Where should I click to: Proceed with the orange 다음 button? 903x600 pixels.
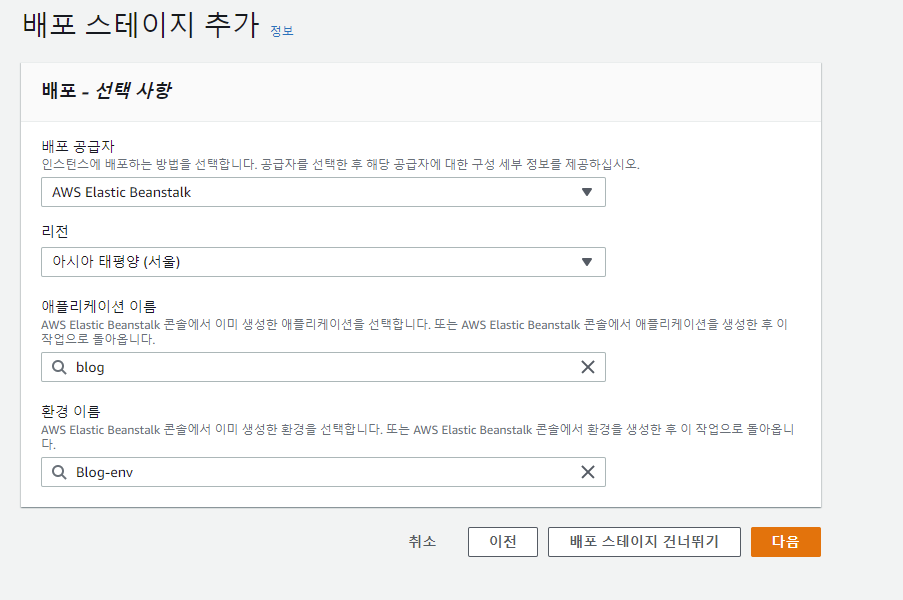click(786, 542)
